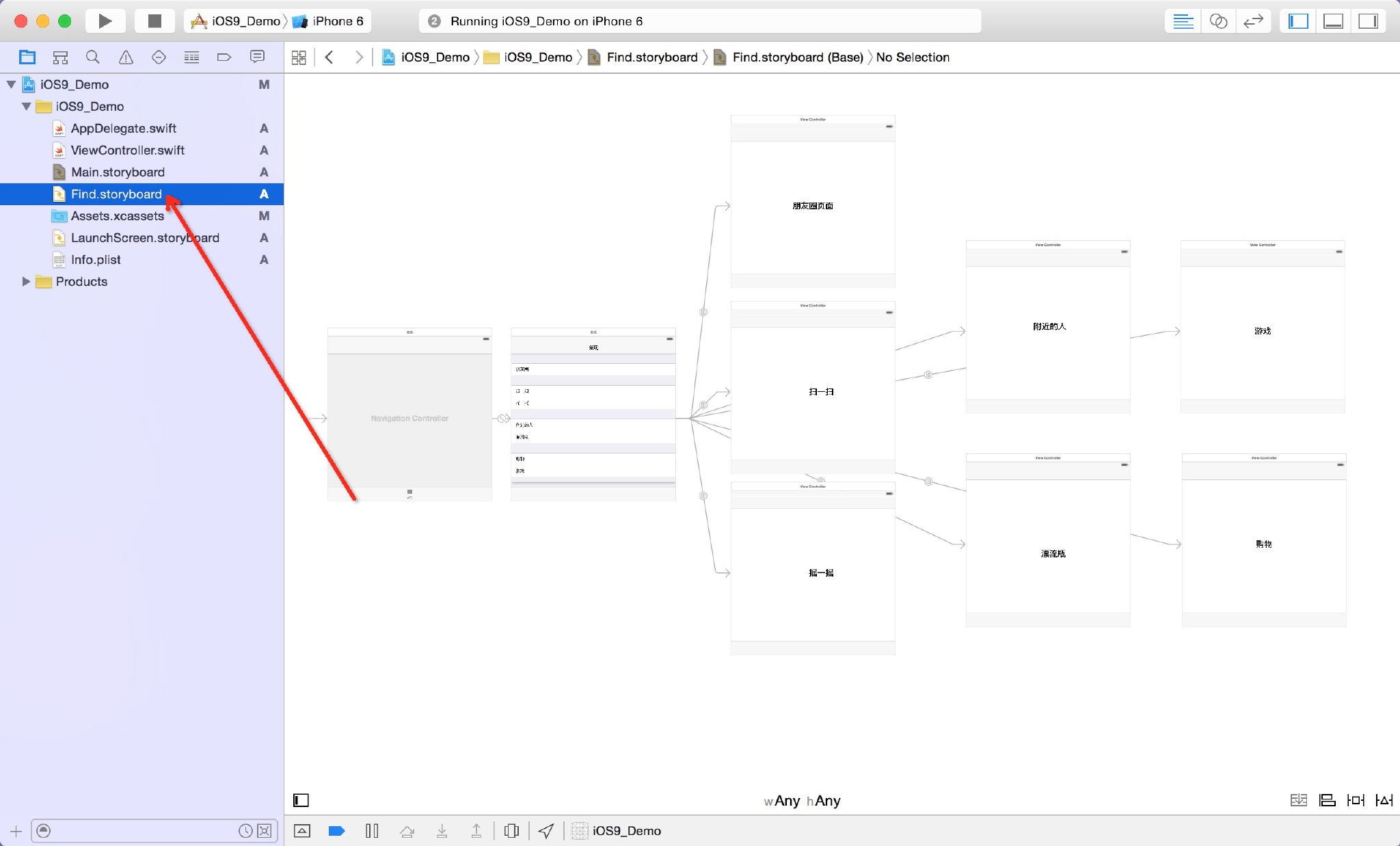
Task: Toggle the Navigator panel visibility
Action: [1298, 21]
